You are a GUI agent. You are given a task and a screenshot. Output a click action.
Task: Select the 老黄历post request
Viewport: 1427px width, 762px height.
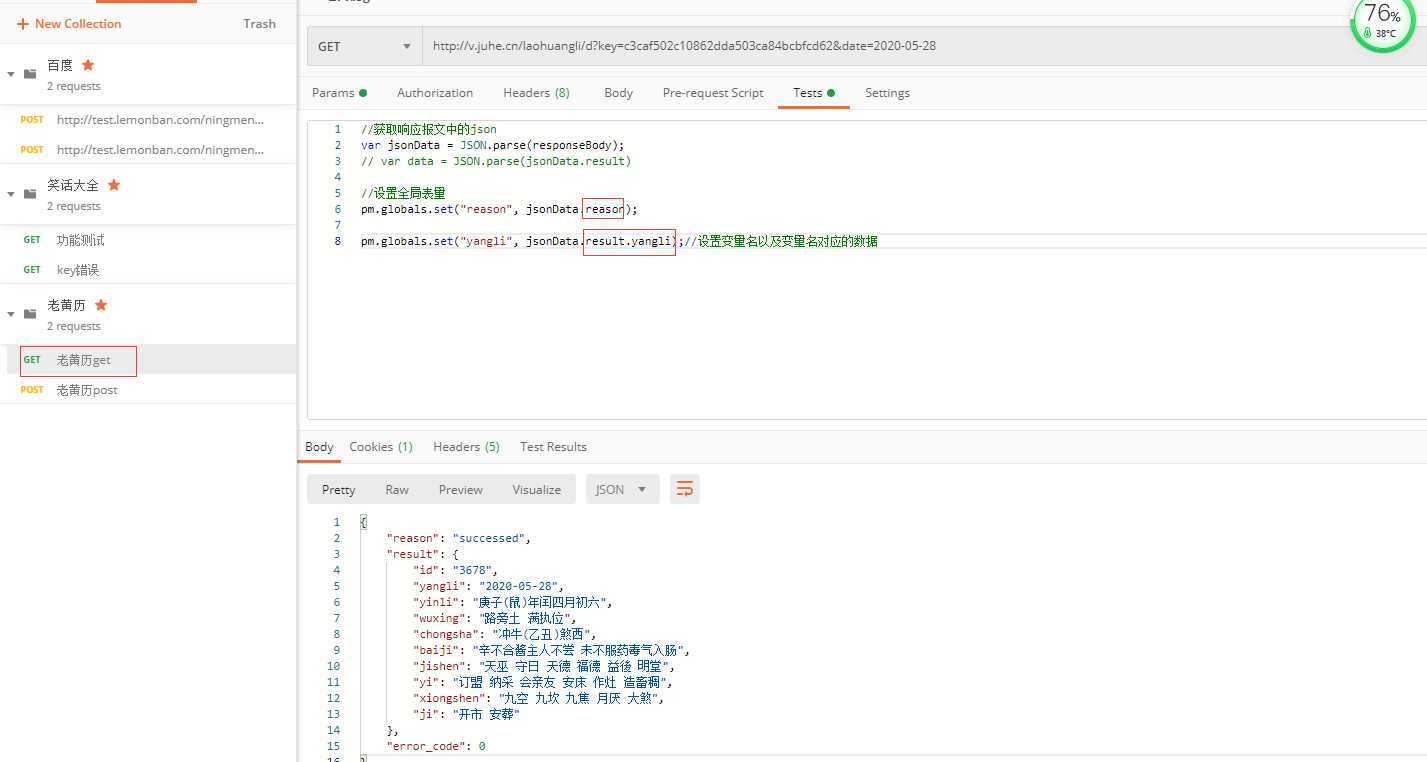tap(148, 390)
